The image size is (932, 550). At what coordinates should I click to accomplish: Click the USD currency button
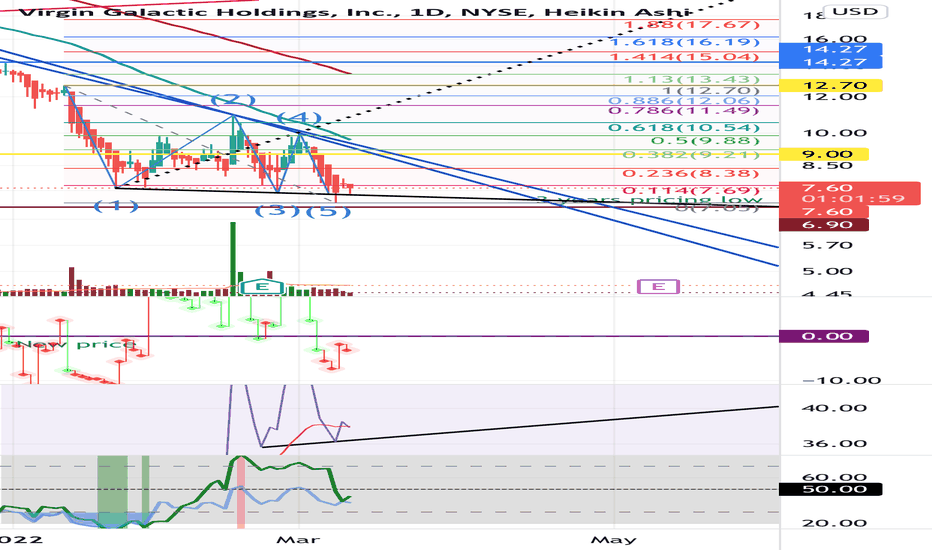856,11
